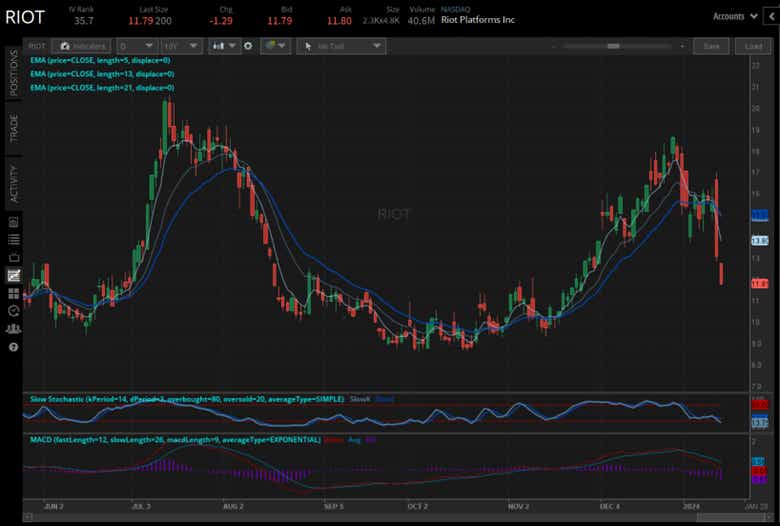Click the chart settings gear icon
Image resolution: width=780 pixels, height=526 pixels.
[x=248, y=46]
